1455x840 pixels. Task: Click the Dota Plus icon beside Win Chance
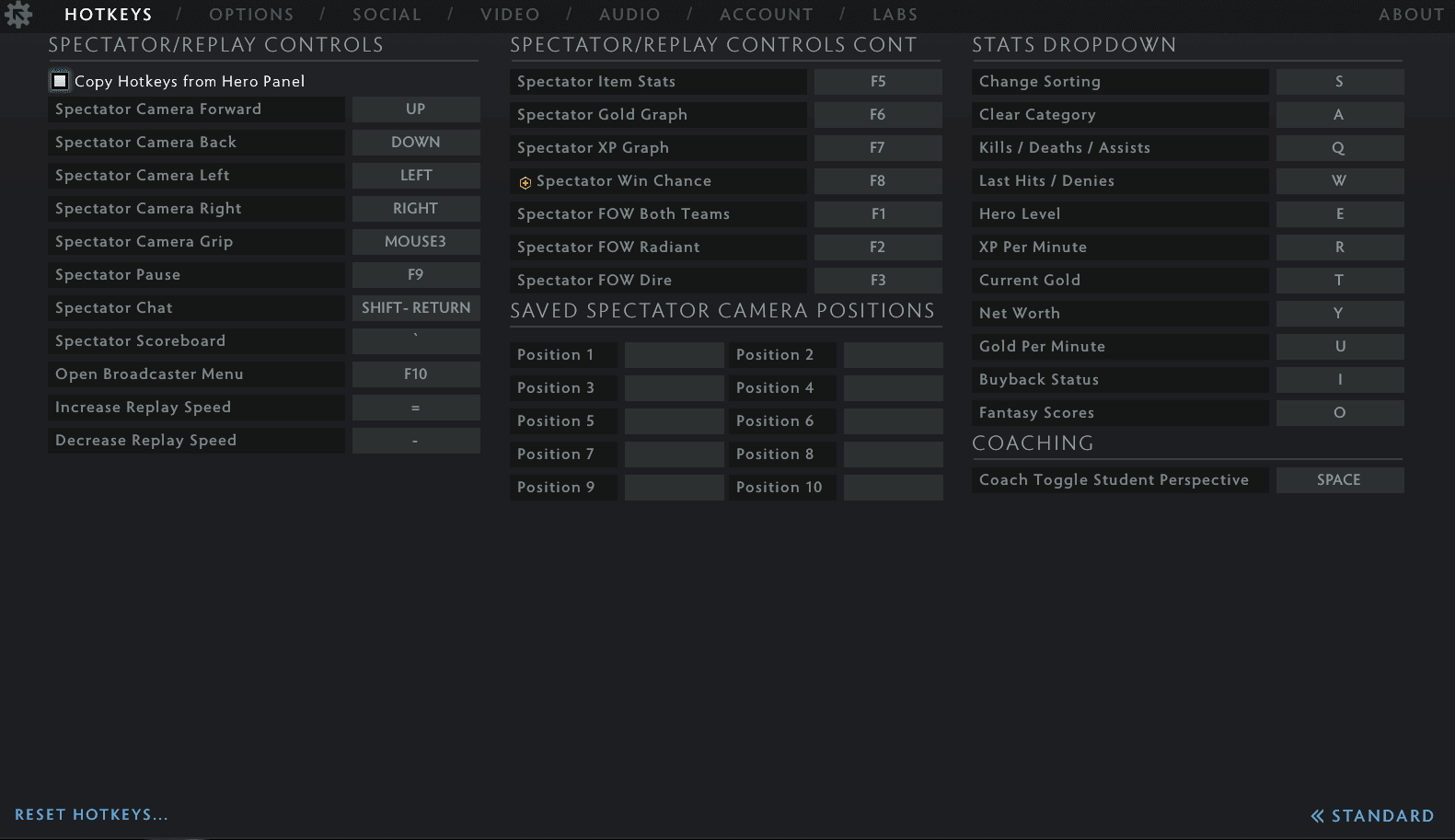(525, 182)
